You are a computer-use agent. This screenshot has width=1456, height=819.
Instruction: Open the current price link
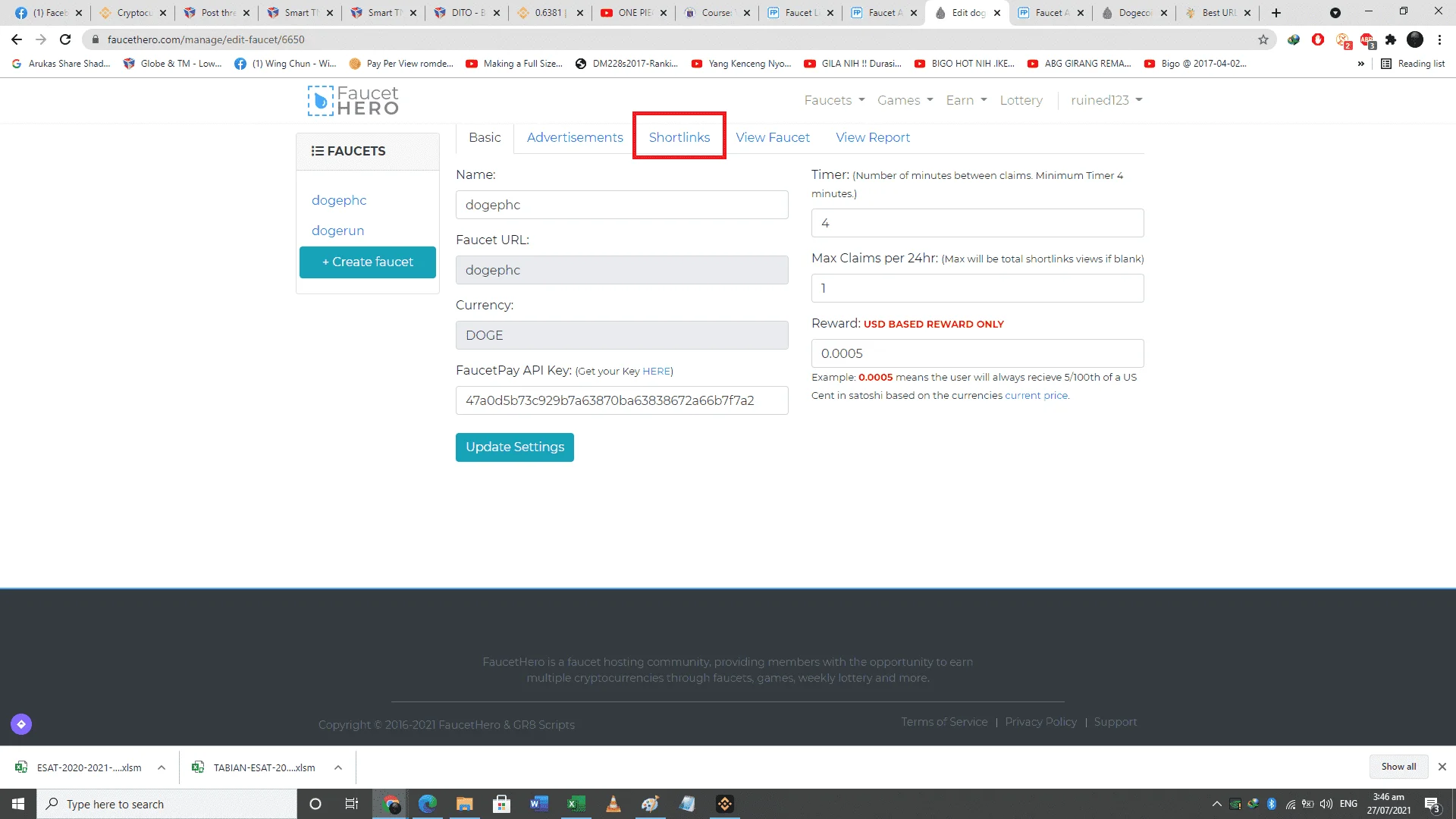(1036, 396)
